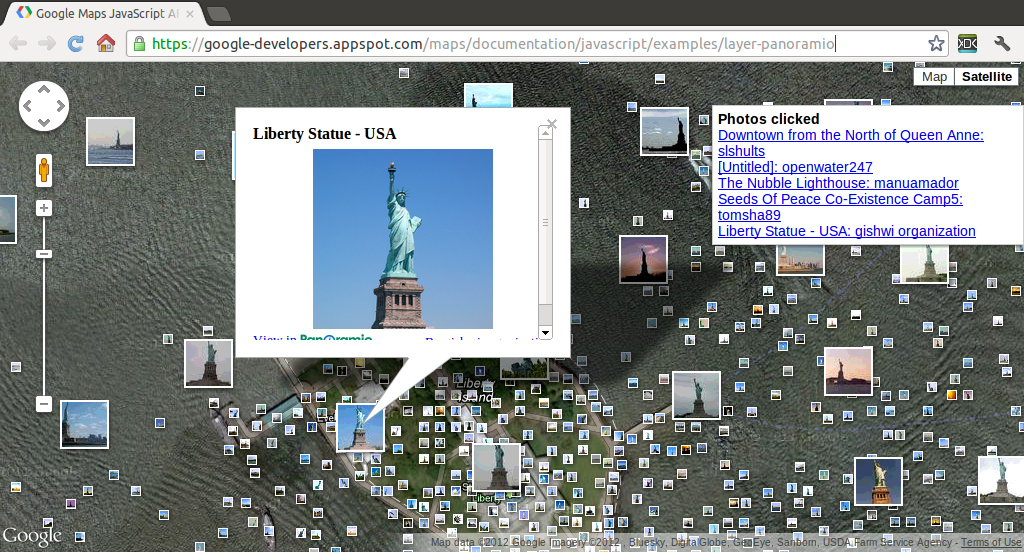Open a new browser tab
The height and width of the screenshot is (552, 1024).
(x=219, y=14)
